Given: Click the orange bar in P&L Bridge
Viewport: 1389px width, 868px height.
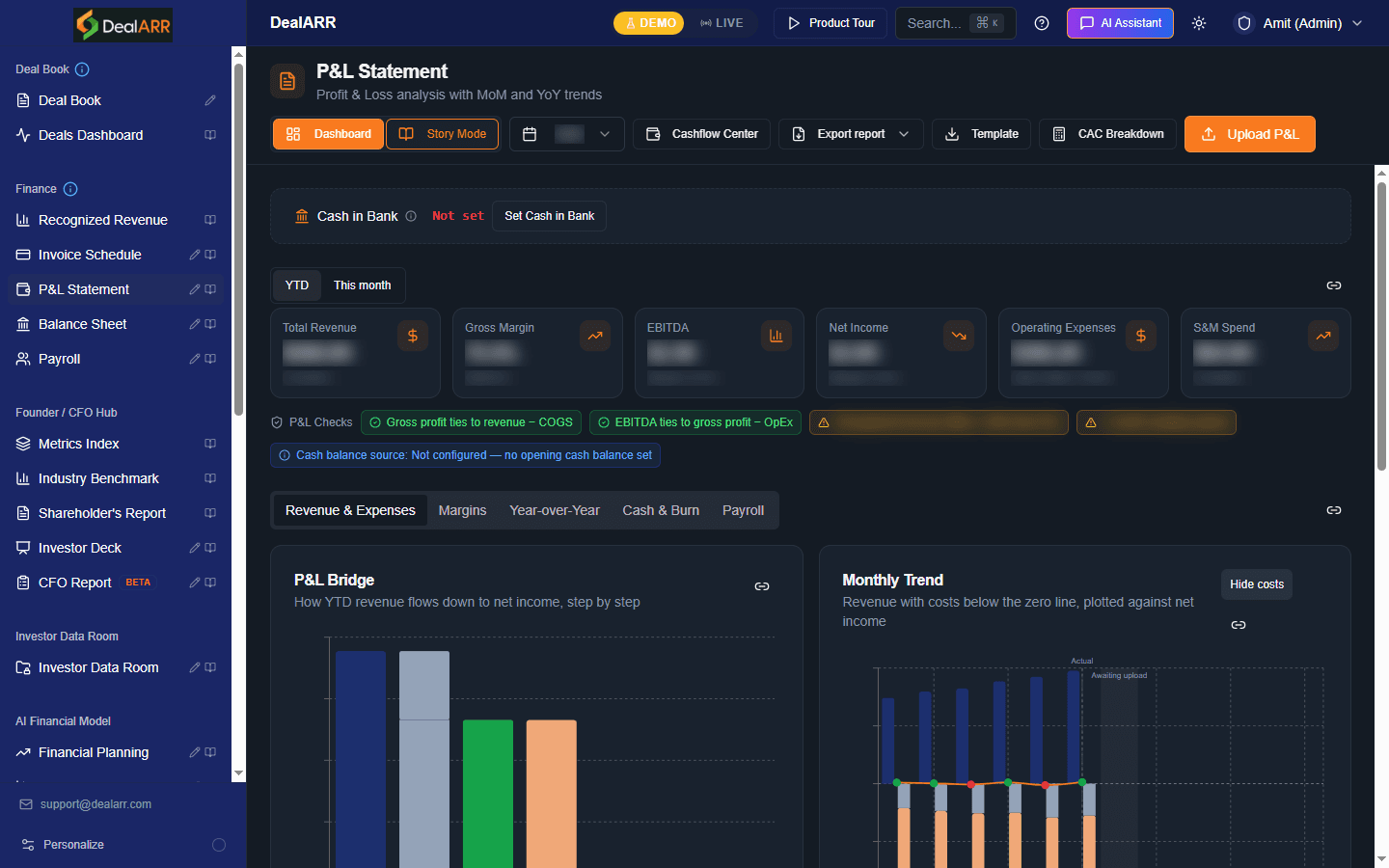Looking at the screenshot, I should [x=552, y=794].
